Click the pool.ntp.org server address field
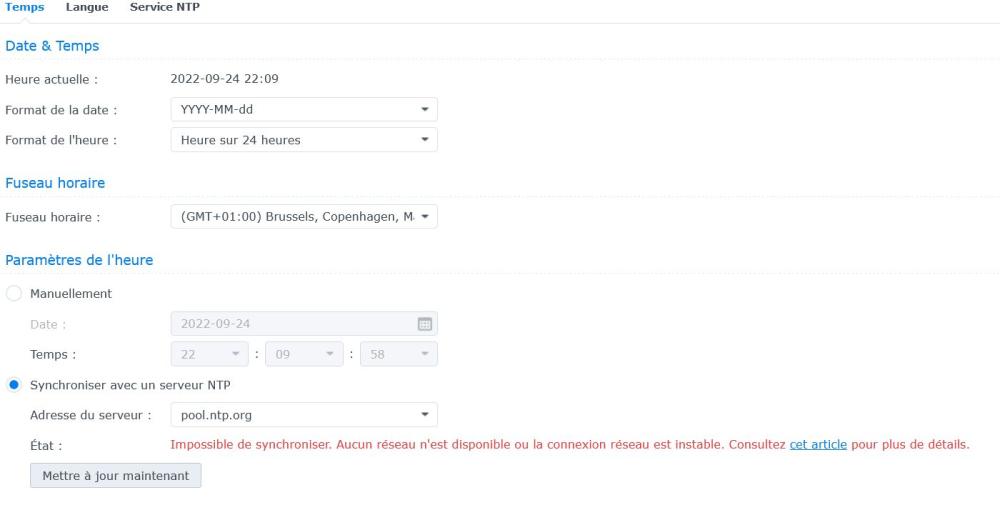Viewport: 1000px width, 505px height. (290, 414)
